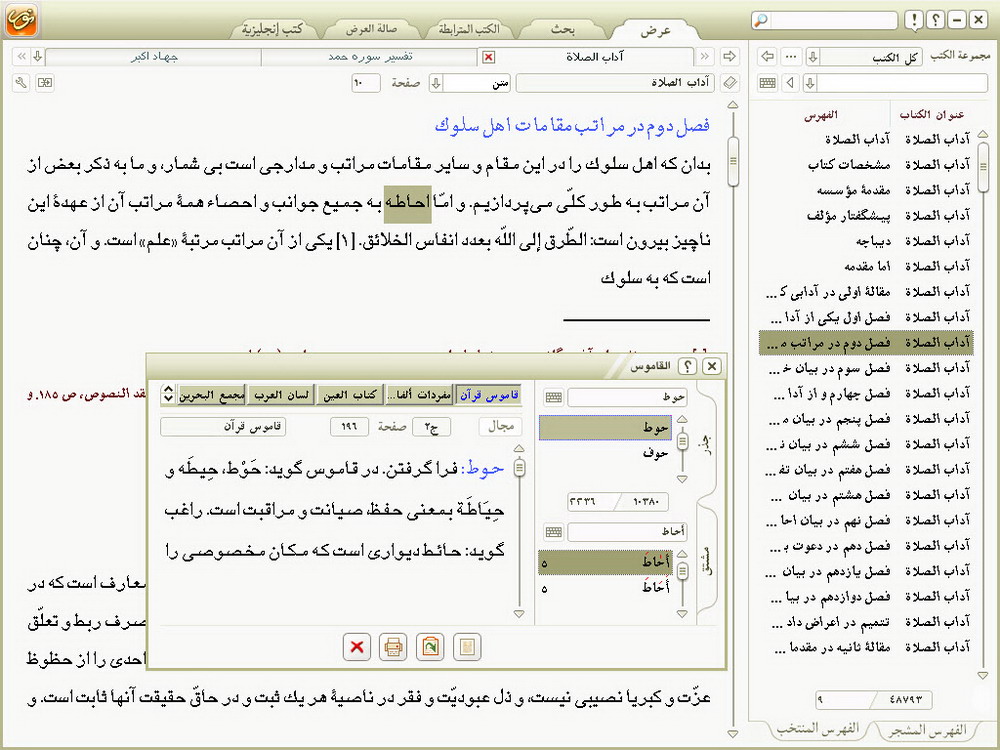Select the قاموس قرآن dictionary tab
Viewport: 1000px width, 750px height.
pyautogui.click(x=489, y=395)
